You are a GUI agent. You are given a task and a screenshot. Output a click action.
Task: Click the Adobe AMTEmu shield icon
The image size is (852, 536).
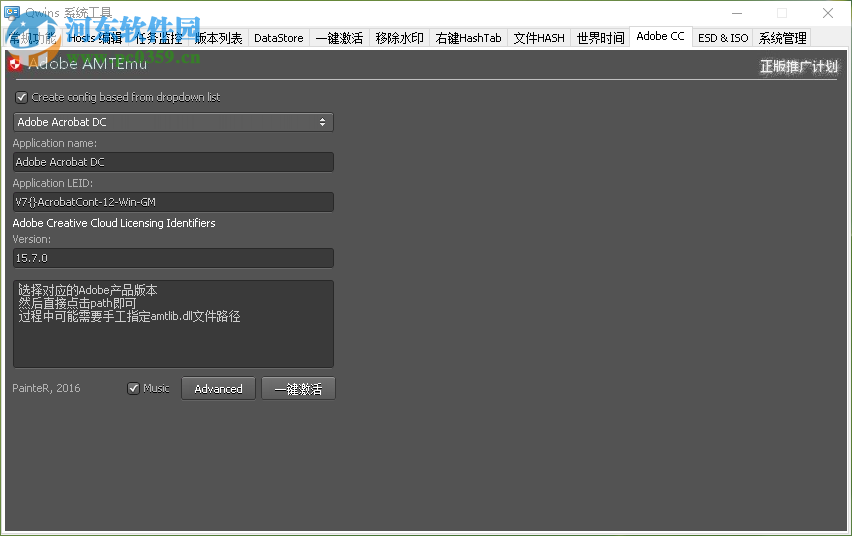(15, 64)
